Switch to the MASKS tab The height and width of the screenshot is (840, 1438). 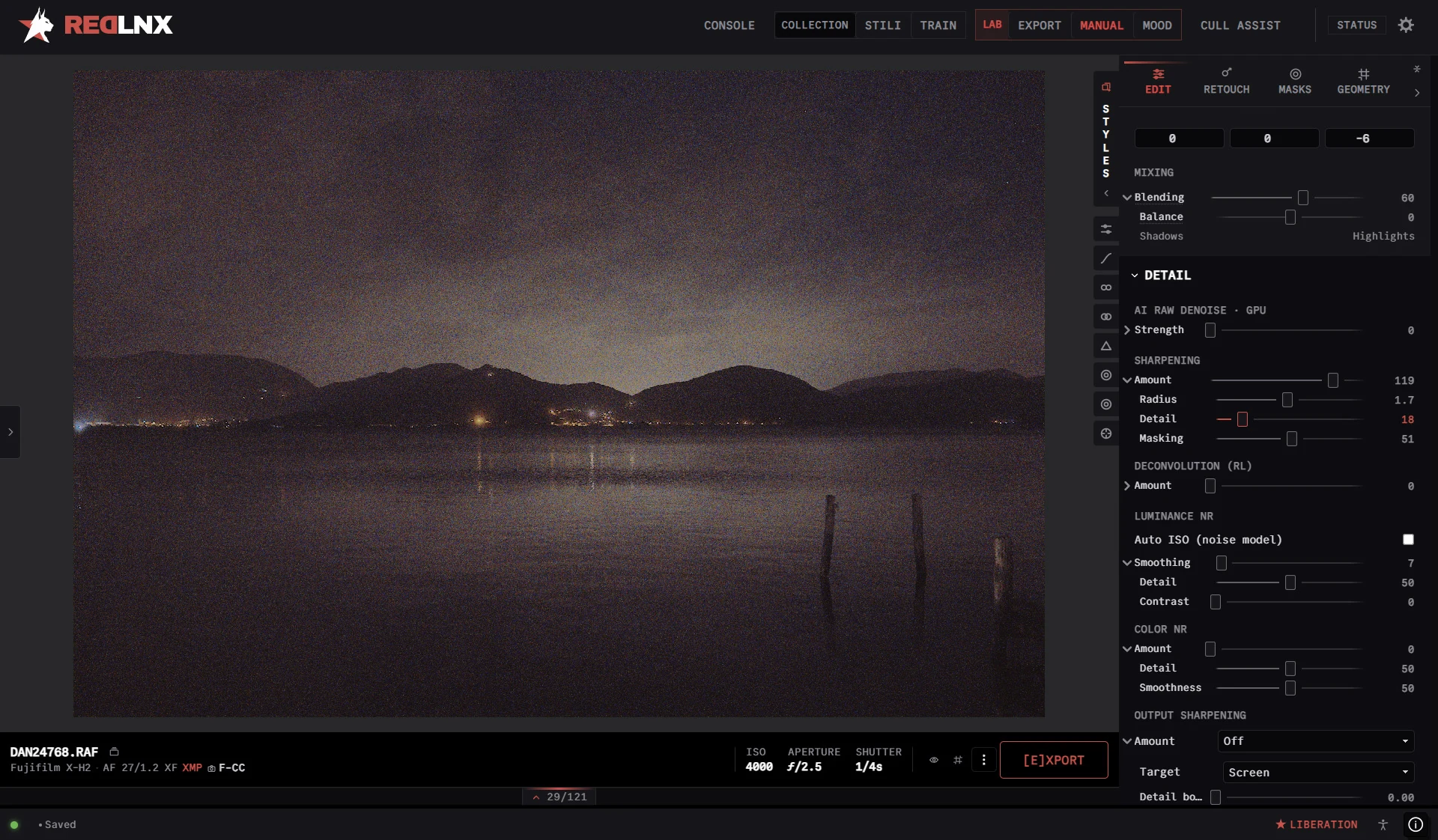pos(1294,81)
